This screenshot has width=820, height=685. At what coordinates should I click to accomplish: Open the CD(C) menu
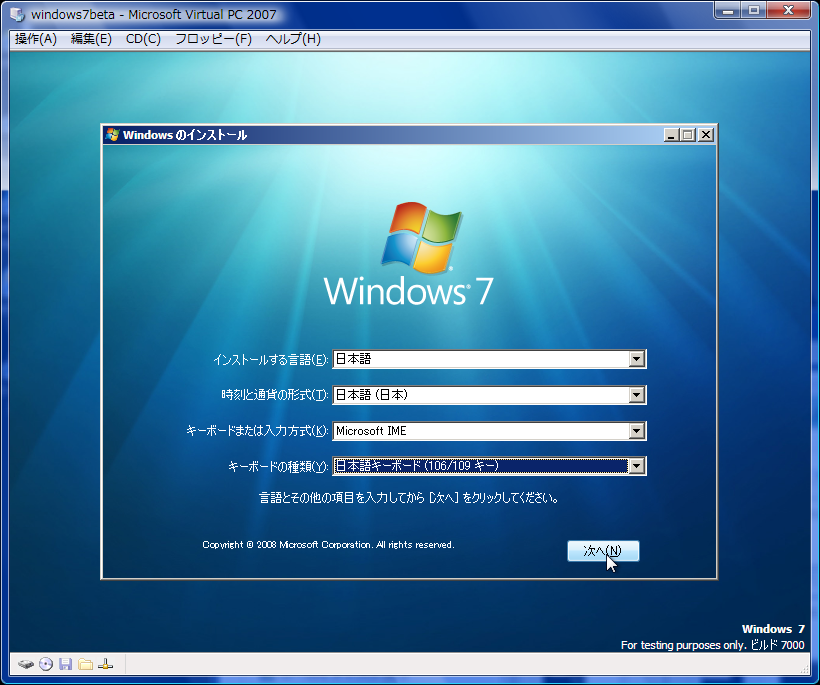click(x=143, y=39)
